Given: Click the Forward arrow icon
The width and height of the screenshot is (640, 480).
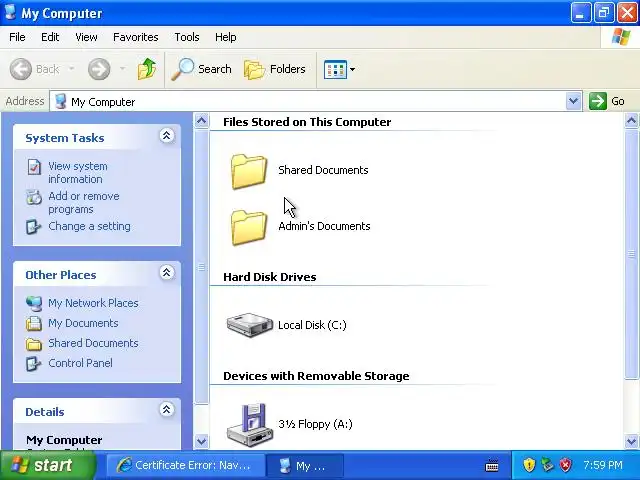Looking at the screenshot, I should (99, 69).
